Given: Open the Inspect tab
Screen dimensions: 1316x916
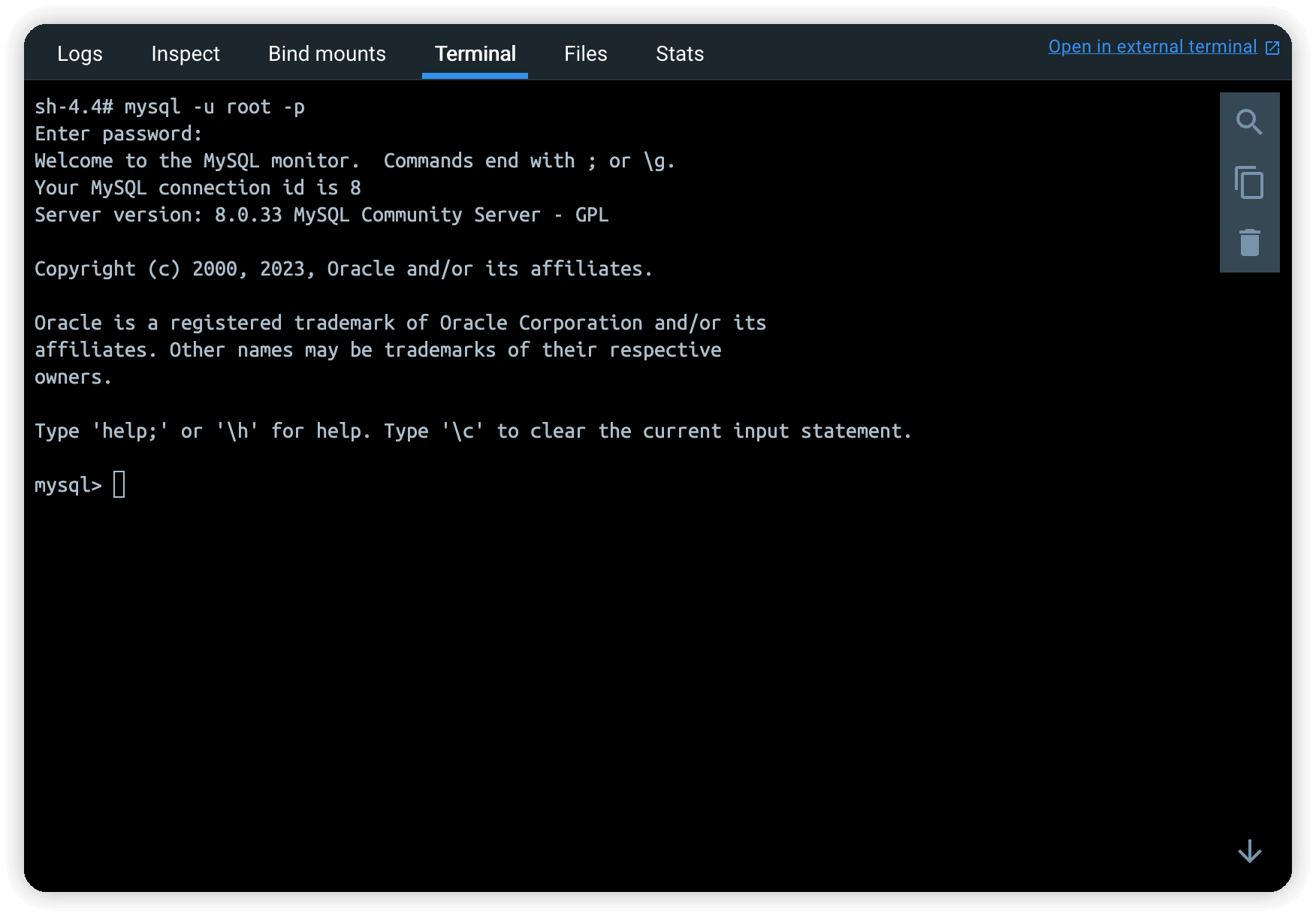Looking at the screenshot, I should (186, 54).
